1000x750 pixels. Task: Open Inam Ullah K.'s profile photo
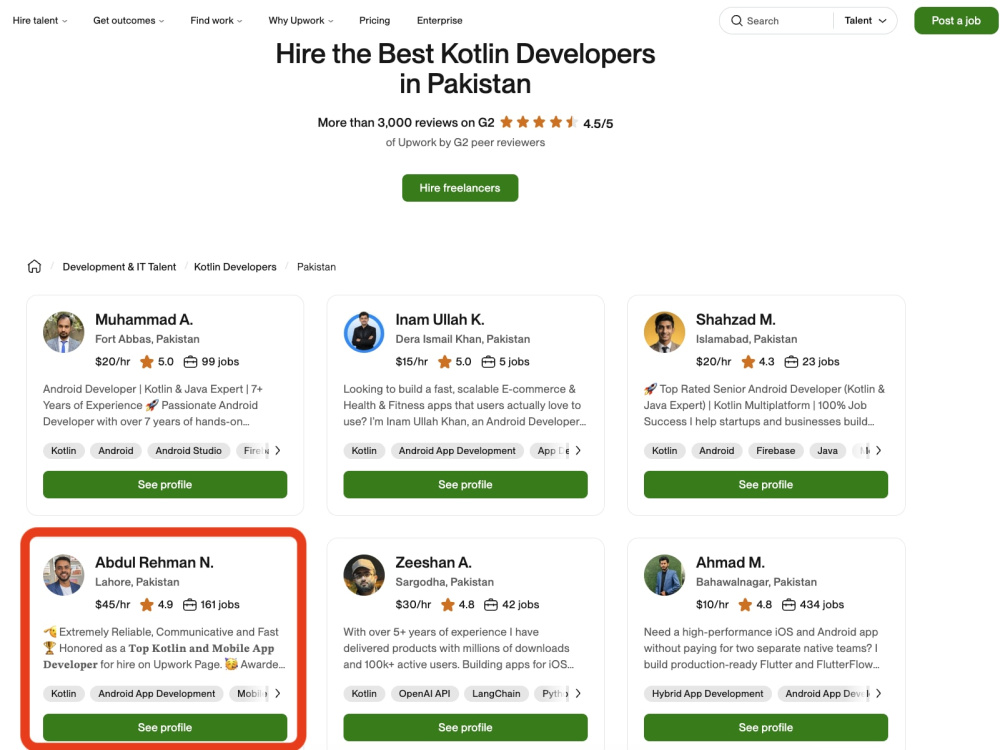(364, 332)
